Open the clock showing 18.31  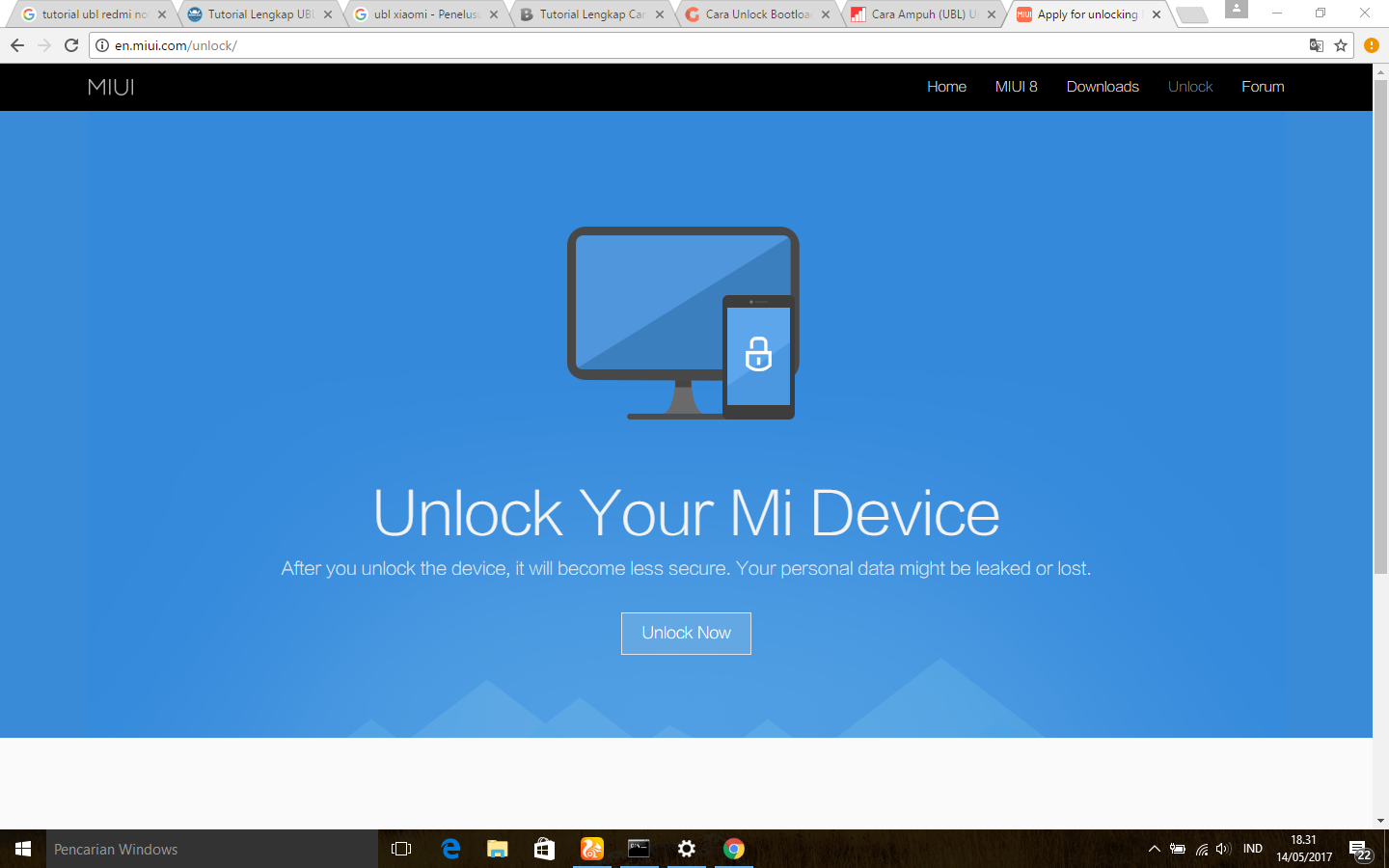[x=1304, y=849]
